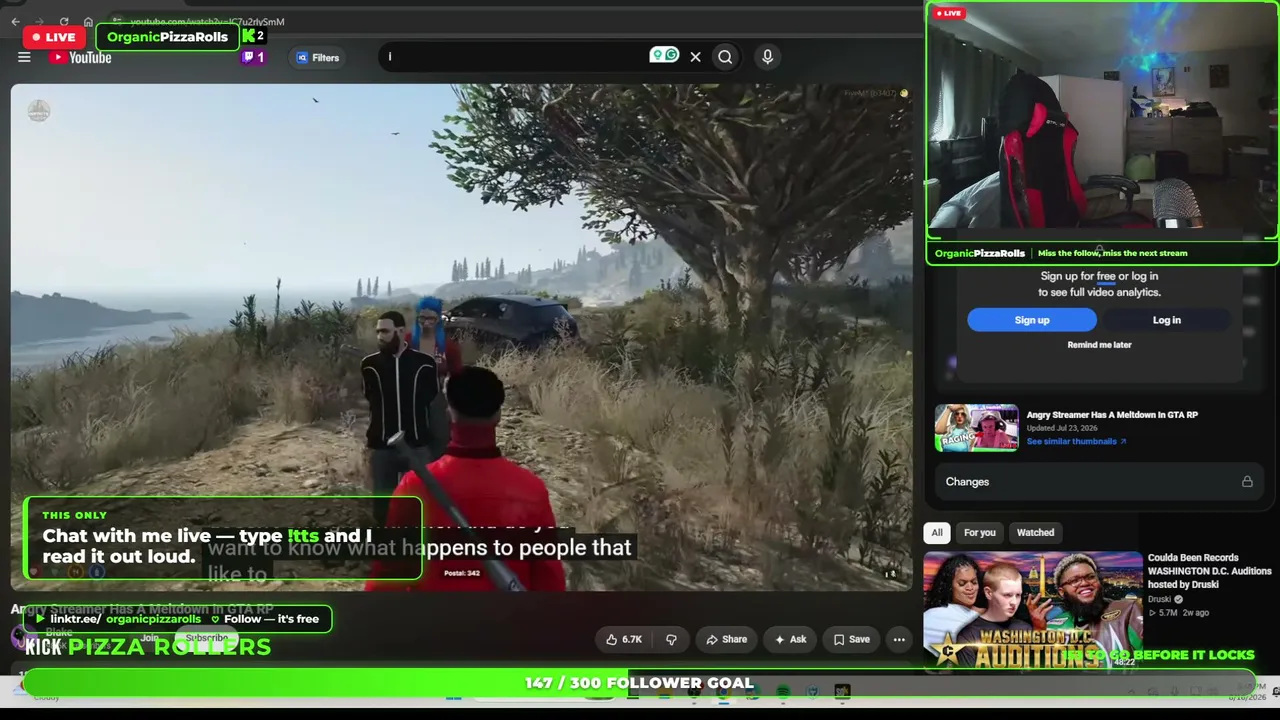The image size is (1280, 720).
Task: Open the Ask button
Action: tap(789, 639)
